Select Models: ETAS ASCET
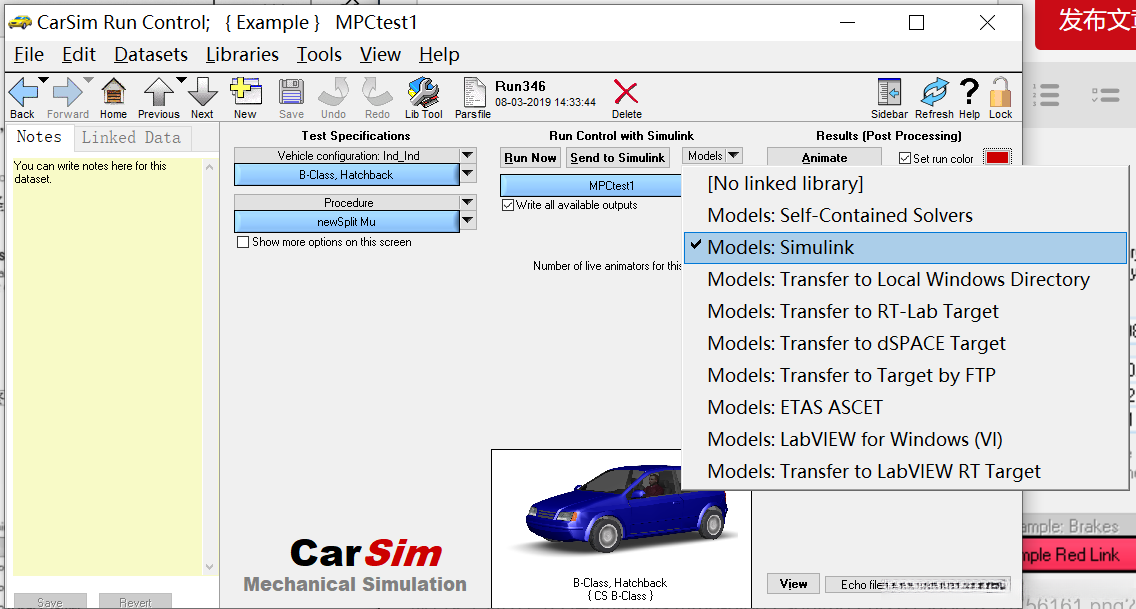The height and width of the screenshot is (609, 1136). tap(906, 407)
